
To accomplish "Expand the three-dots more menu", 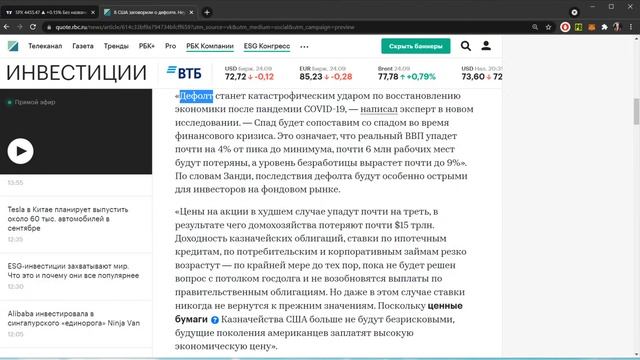I will click(304, 47).
